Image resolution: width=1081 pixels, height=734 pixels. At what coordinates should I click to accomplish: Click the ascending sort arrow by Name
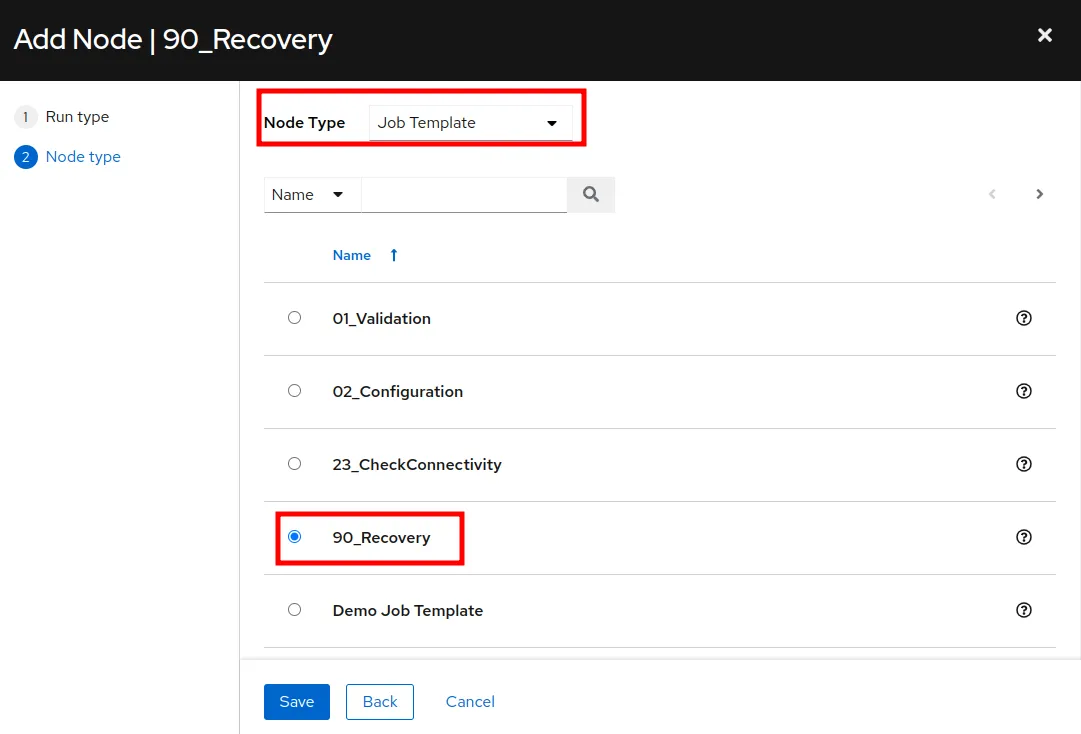[393, 255]
